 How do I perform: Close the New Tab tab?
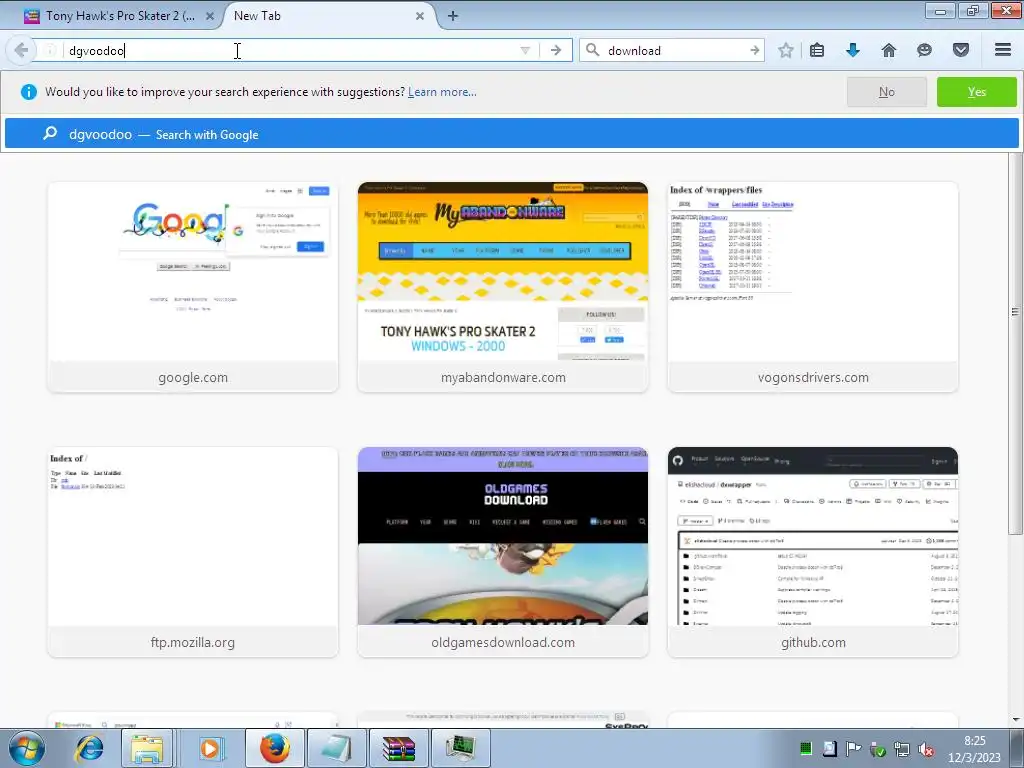420,16
